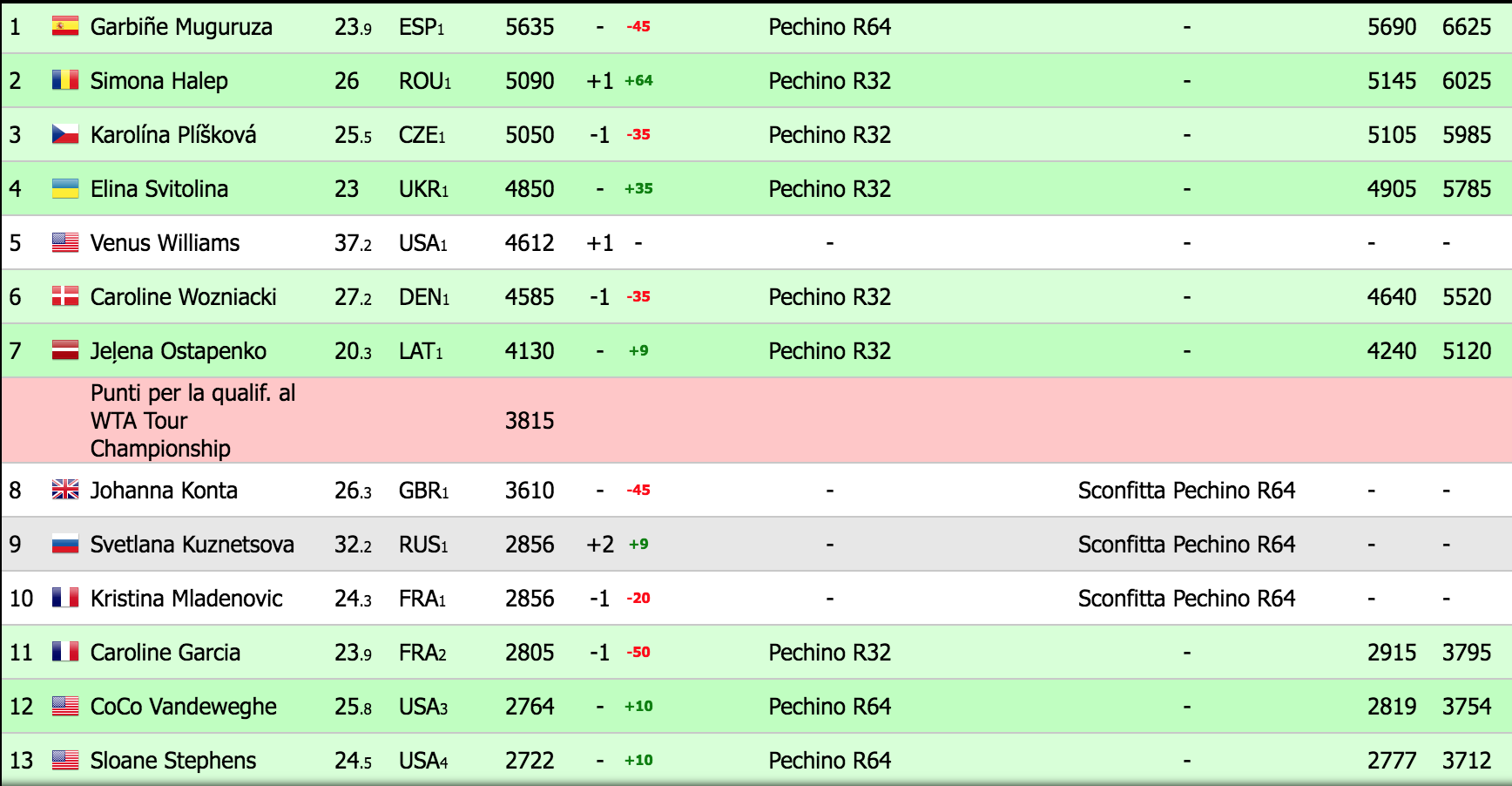The height and width of the screenshot is (786, 1512).
Task: Click CoCo Vandeweghe player name
Action: [x=184, y=707]
